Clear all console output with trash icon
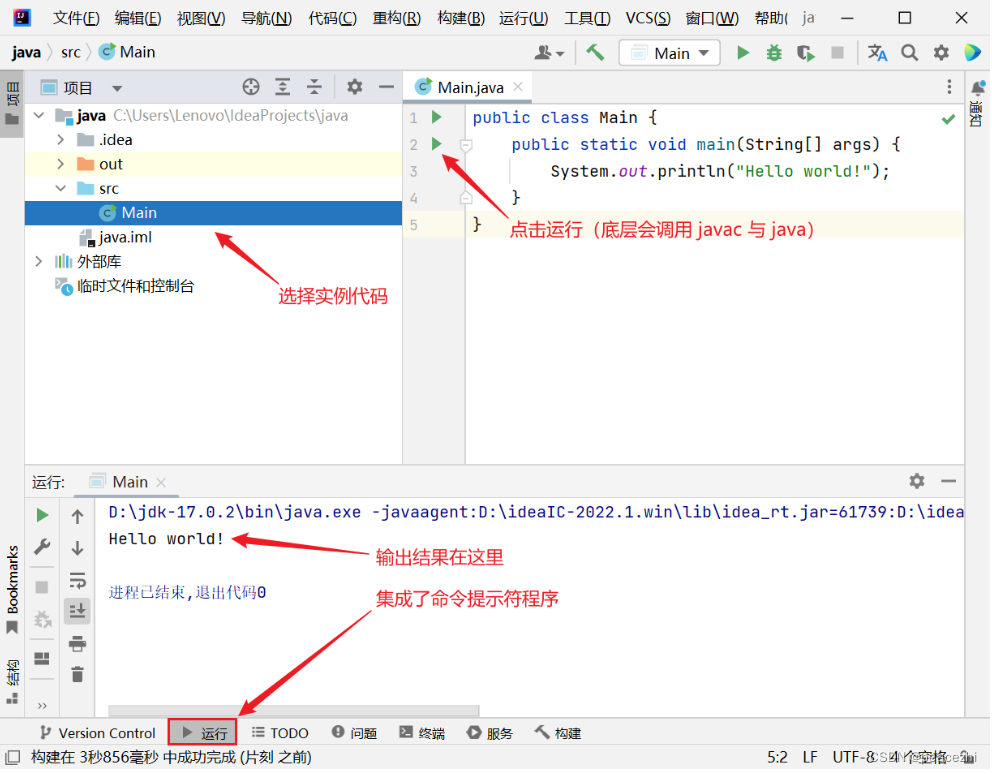The image size is (992, 774). tap(77, 675)
